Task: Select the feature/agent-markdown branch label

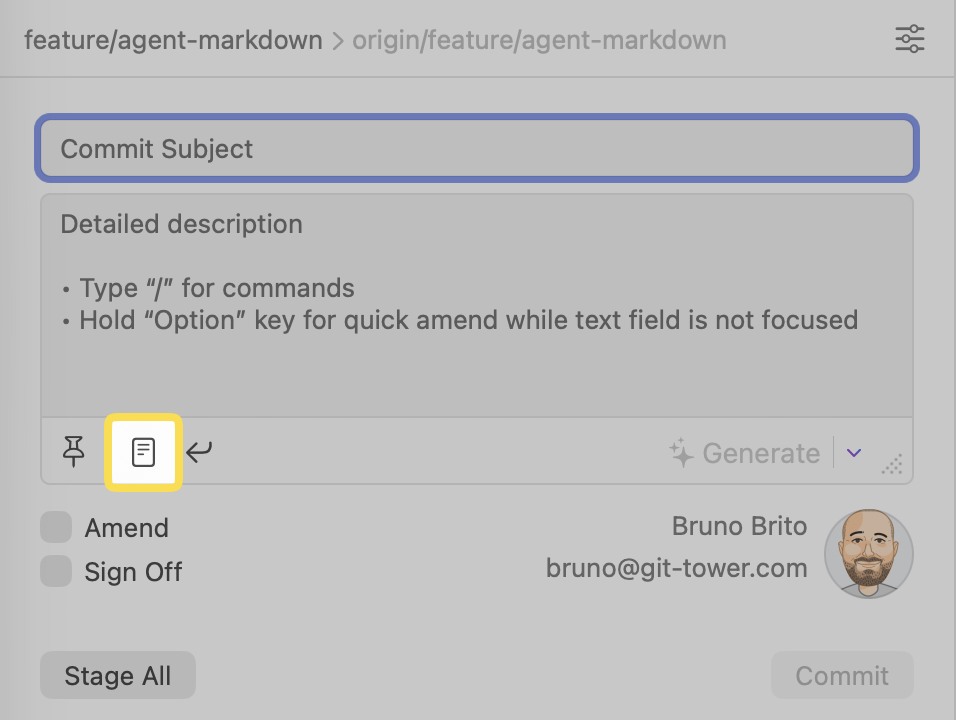Action: point(173,41)
